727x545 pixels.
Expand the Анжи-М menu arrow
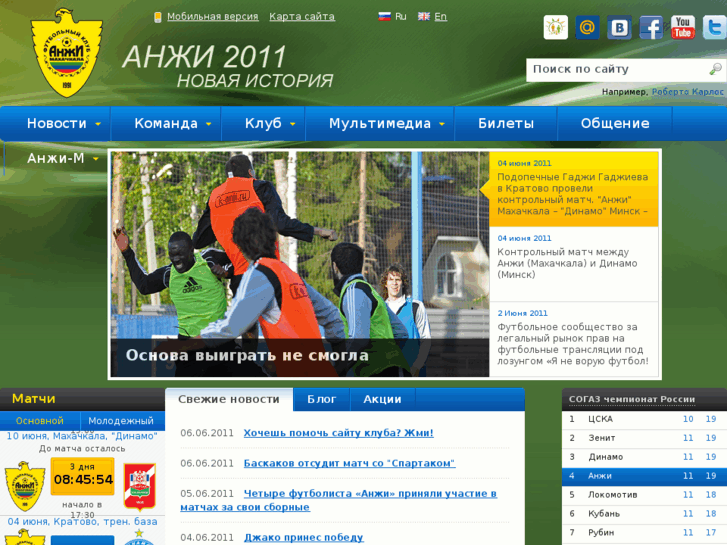point(96,159)
